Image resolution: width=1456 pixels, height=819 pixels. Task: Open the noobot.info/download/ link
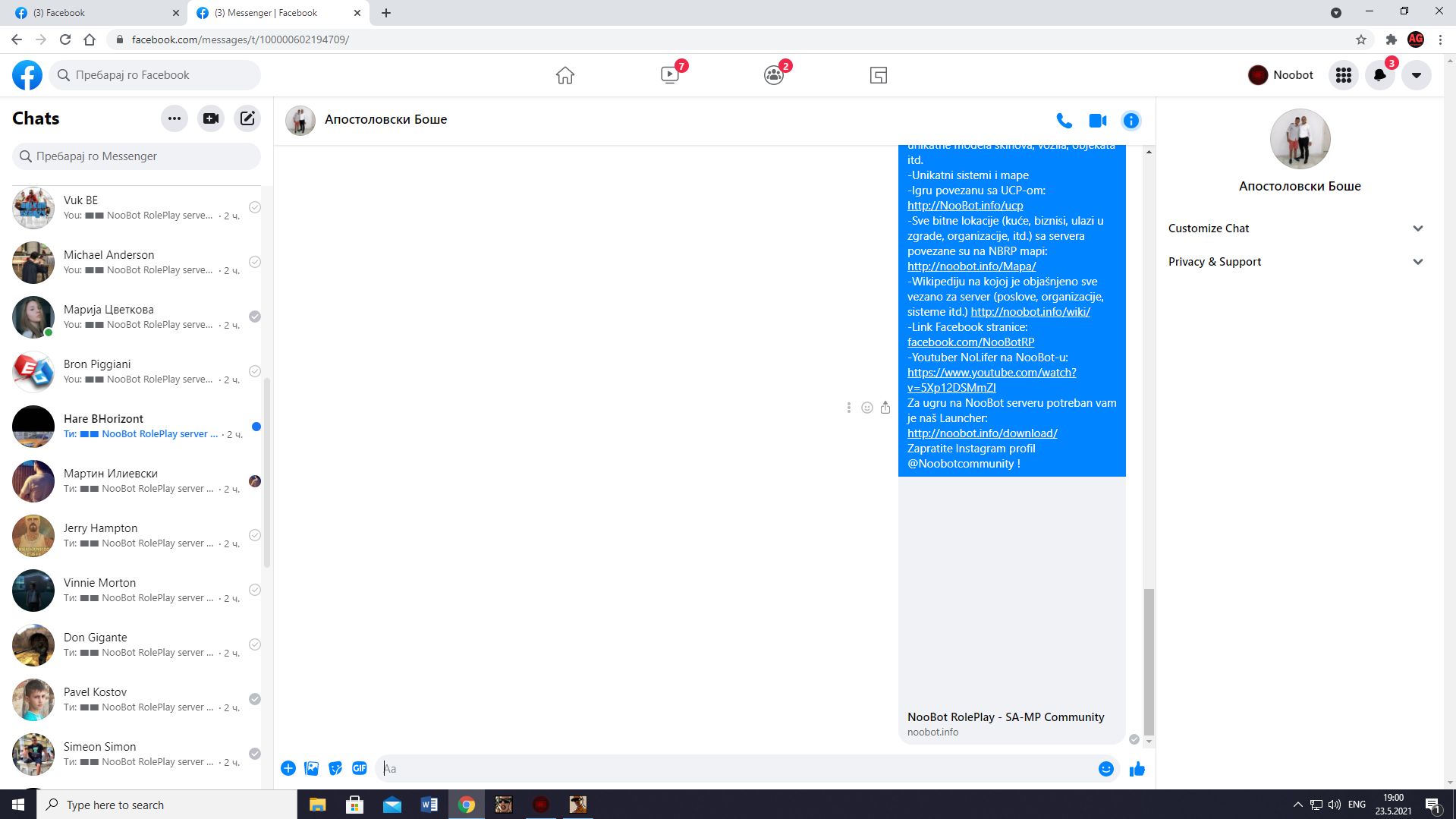pos(982,433)
